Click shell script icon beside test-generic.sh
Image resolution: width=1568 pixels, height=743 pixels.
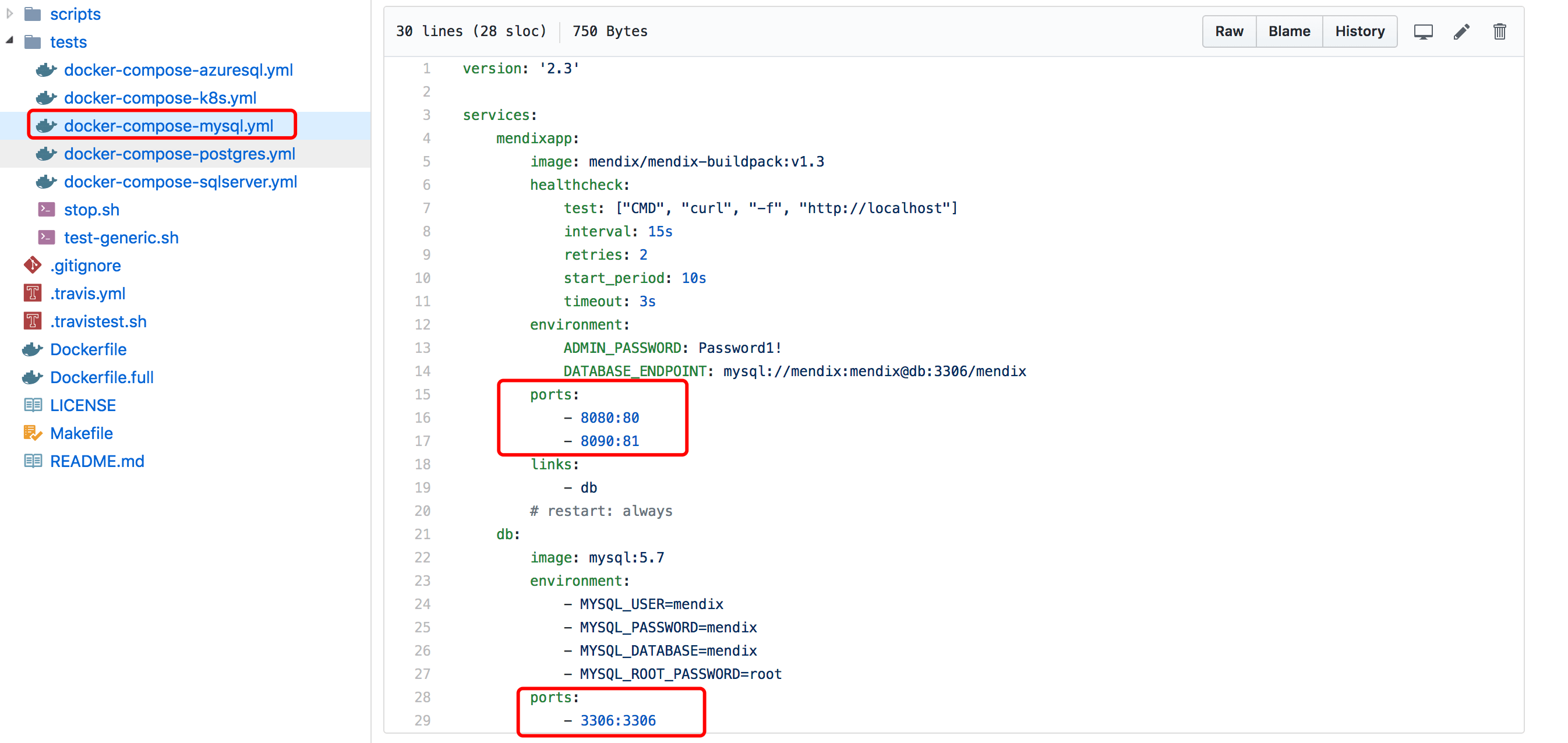(x=46, y=238)
